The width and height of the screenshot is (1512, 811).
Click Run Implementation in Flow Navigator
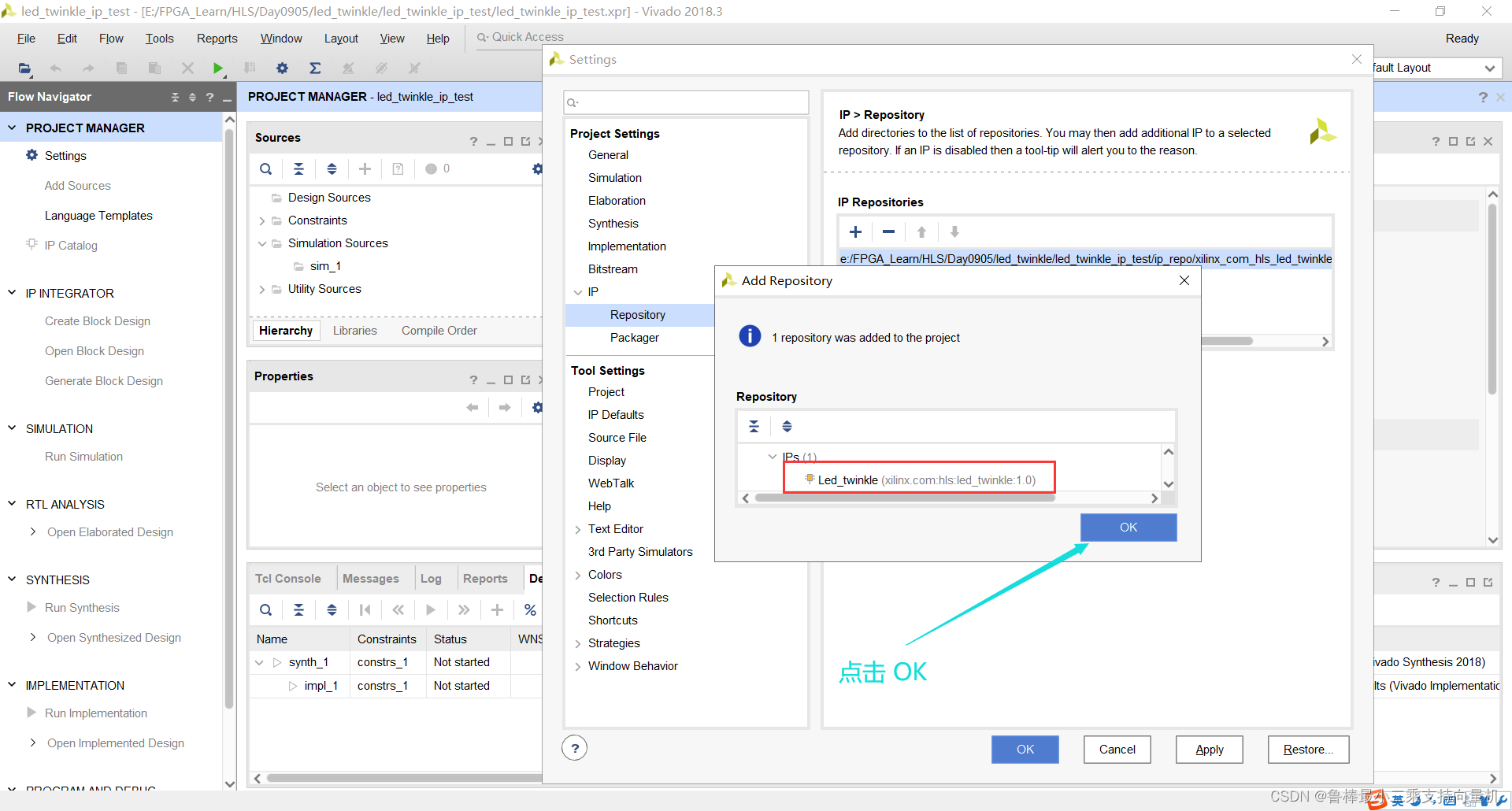tap(96, 713)
